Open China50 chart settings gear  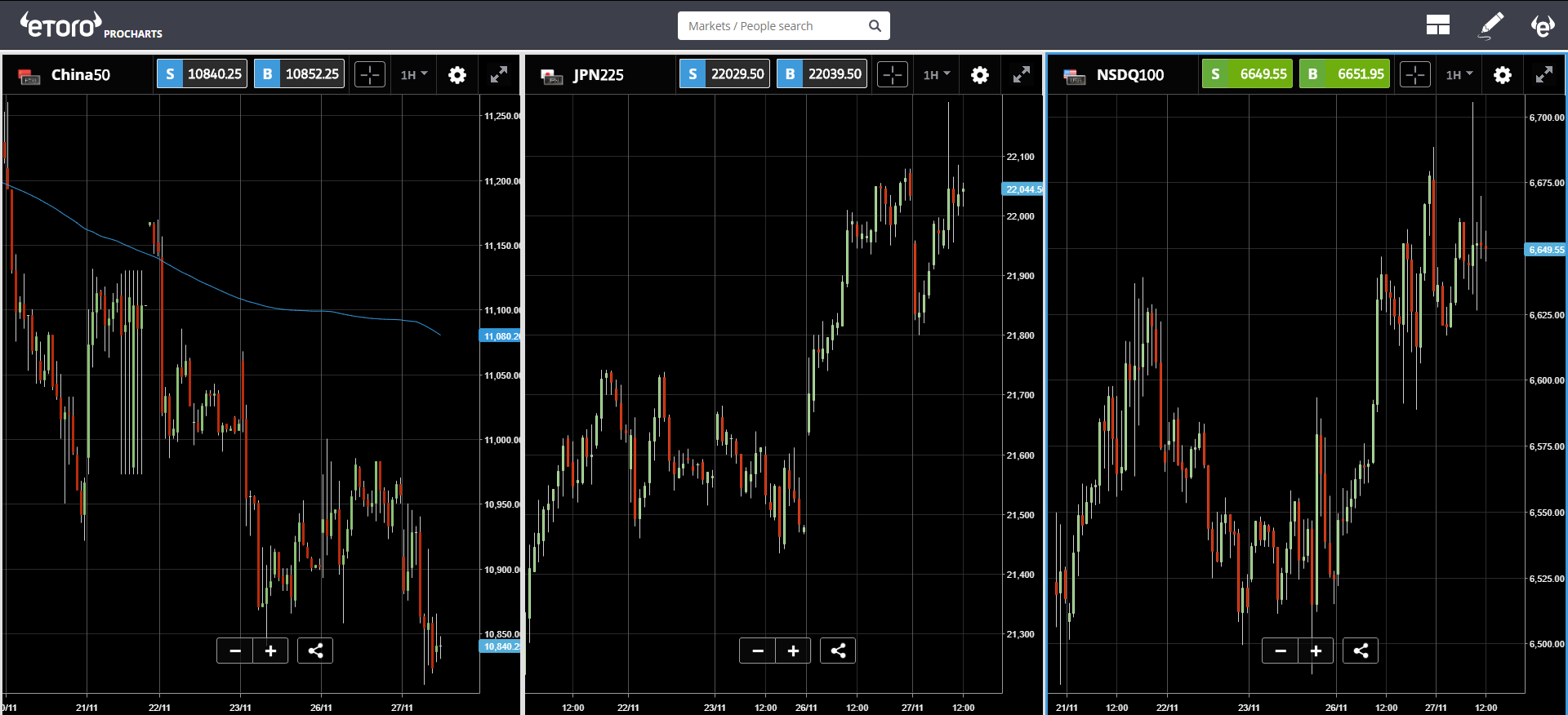457,75
